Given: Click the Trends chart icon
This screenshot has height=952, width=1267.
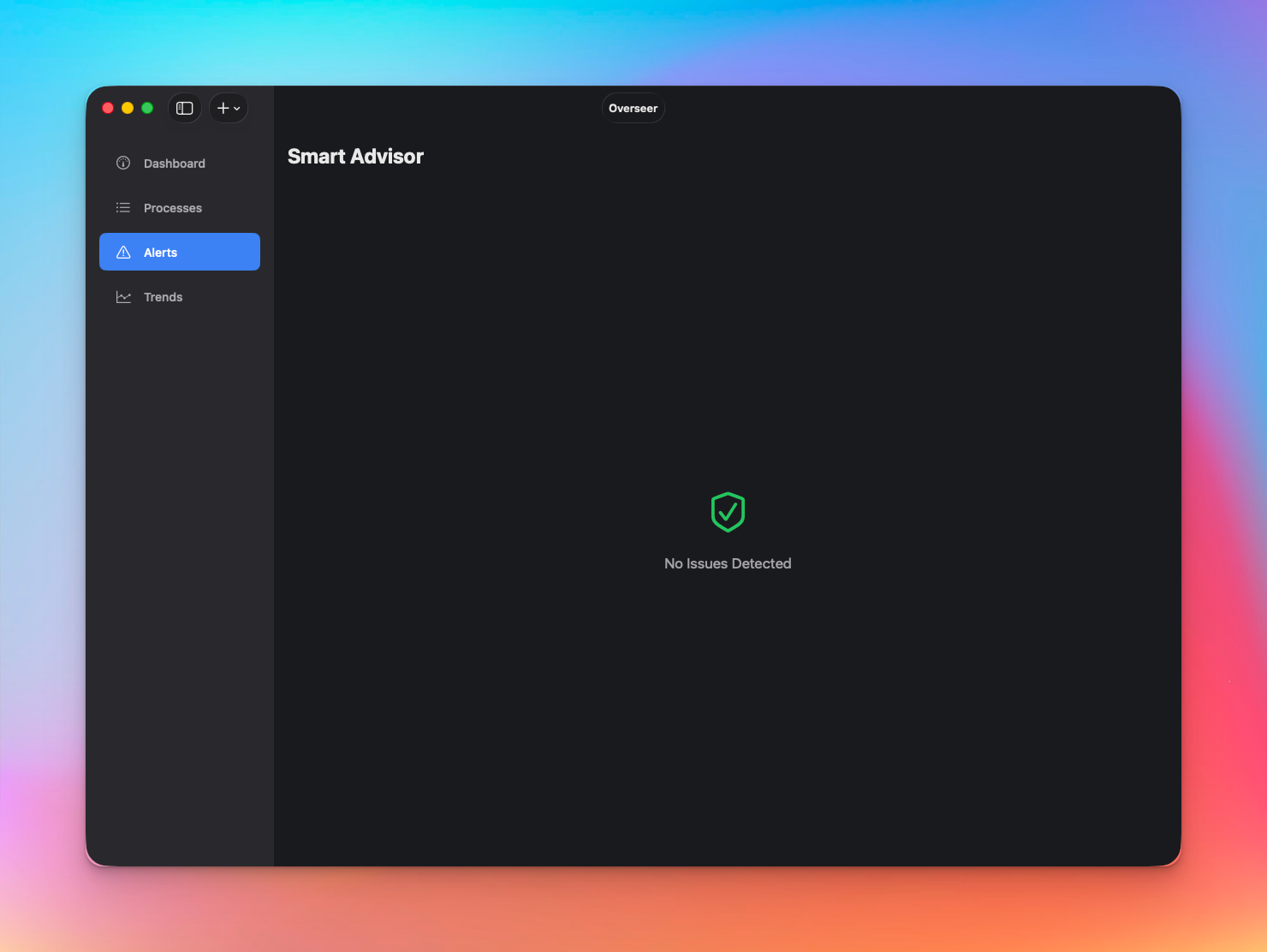Looking at the screenshot, I should coord(123,297).
